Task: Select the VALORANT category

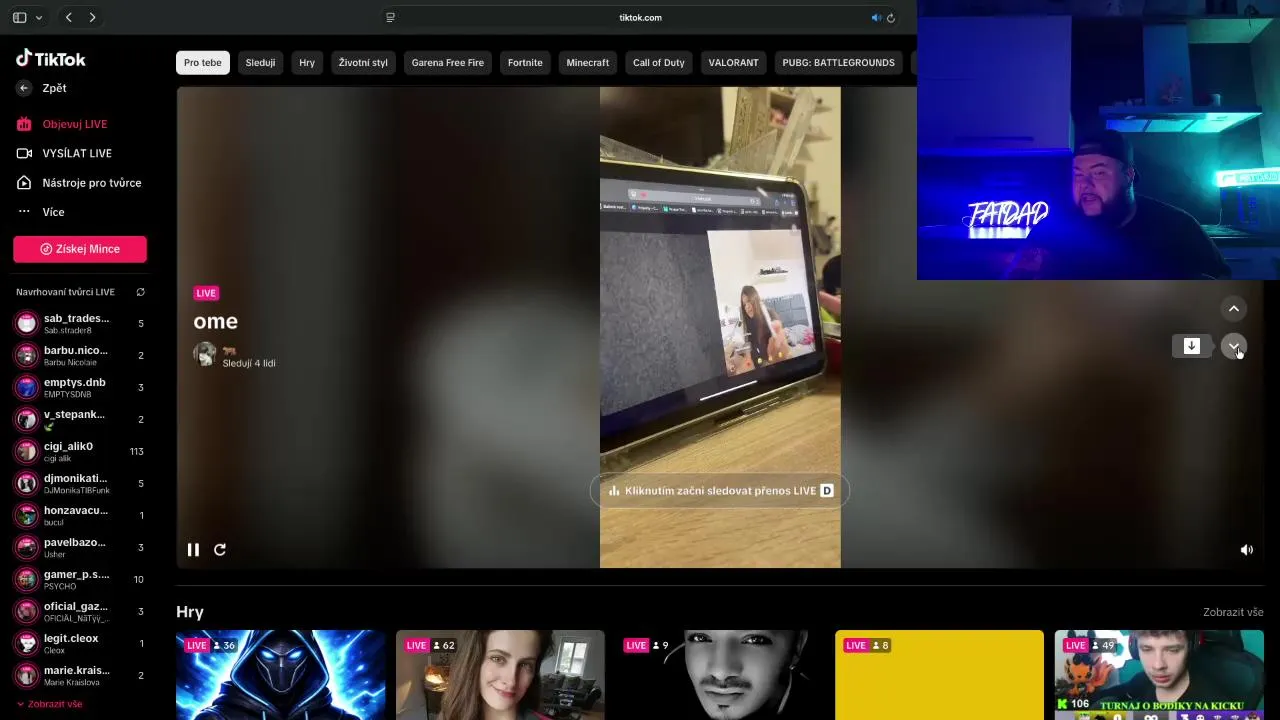Action: click(734, 62)
